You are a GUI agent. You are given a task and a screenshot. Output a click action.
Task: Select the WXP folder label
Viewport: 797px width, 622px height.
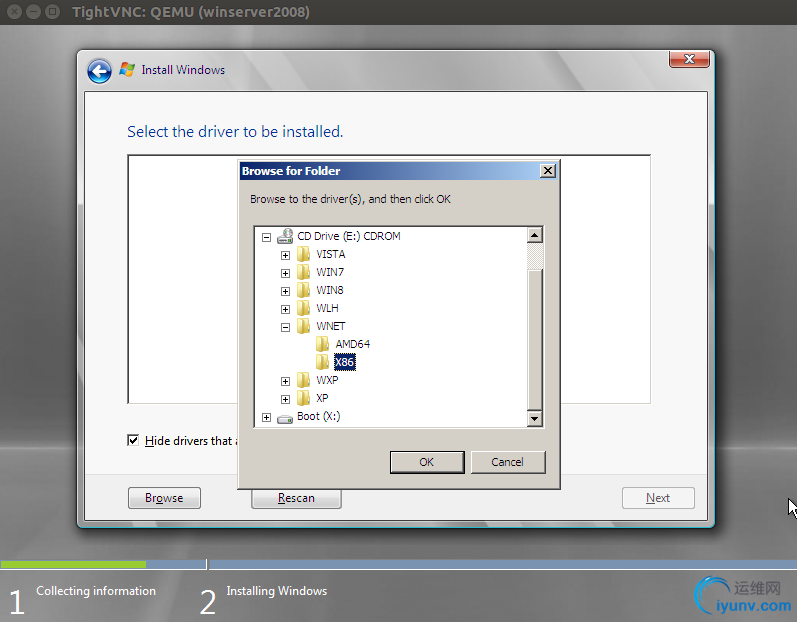click(327, 380)
